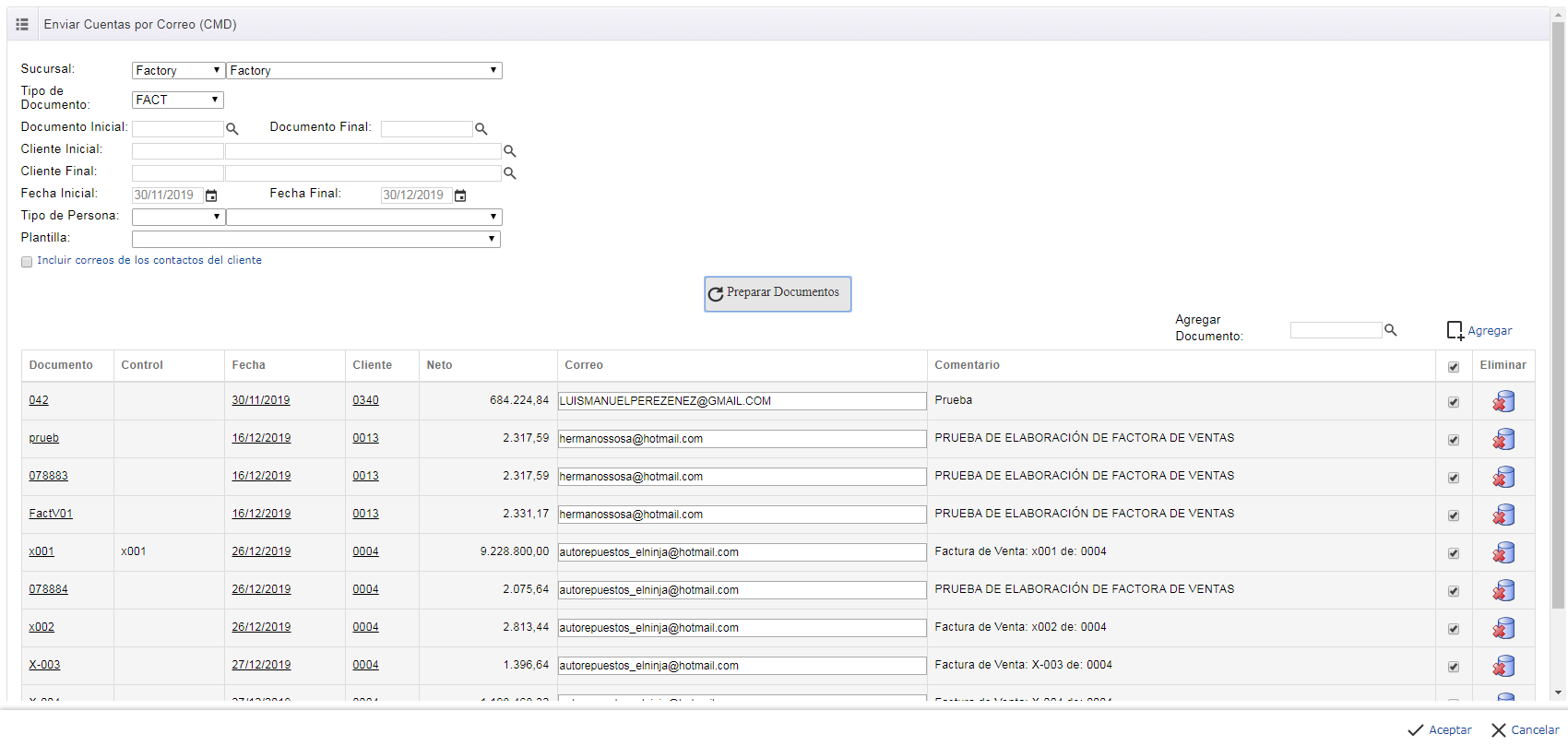Image resolution: width=1568 pixels, height=746 pixels.
Task: Open the Fecha Inicial calendar picker
Action: (211, 195)
